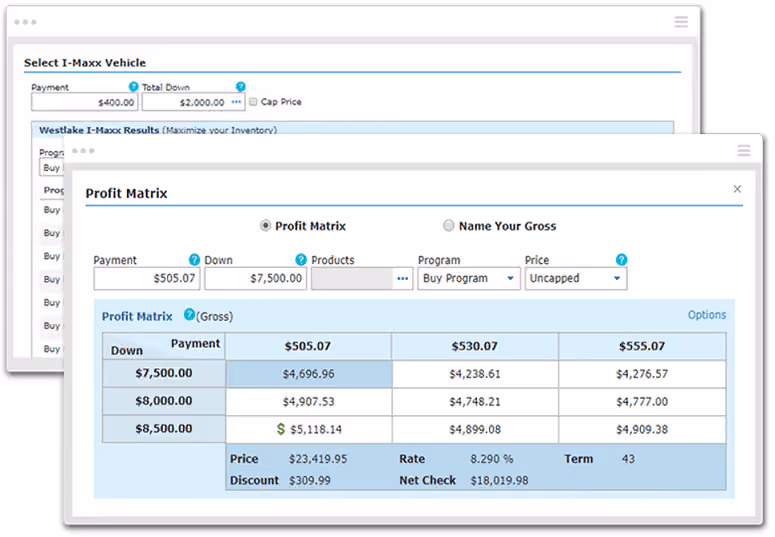Select the $4,899.08 matrix cell
Screen dimensions: 775x537
475,429
